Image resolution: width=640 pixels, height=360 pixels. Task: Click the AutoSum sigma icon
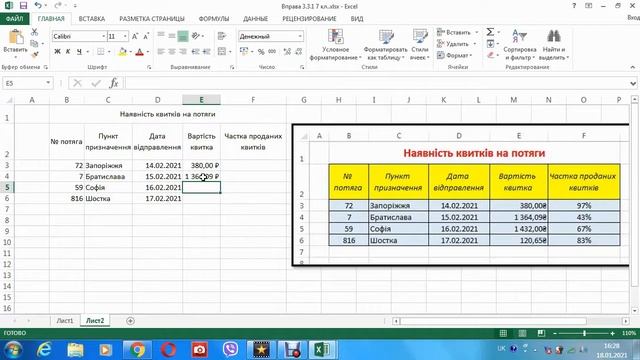click(x=490, y=32)
